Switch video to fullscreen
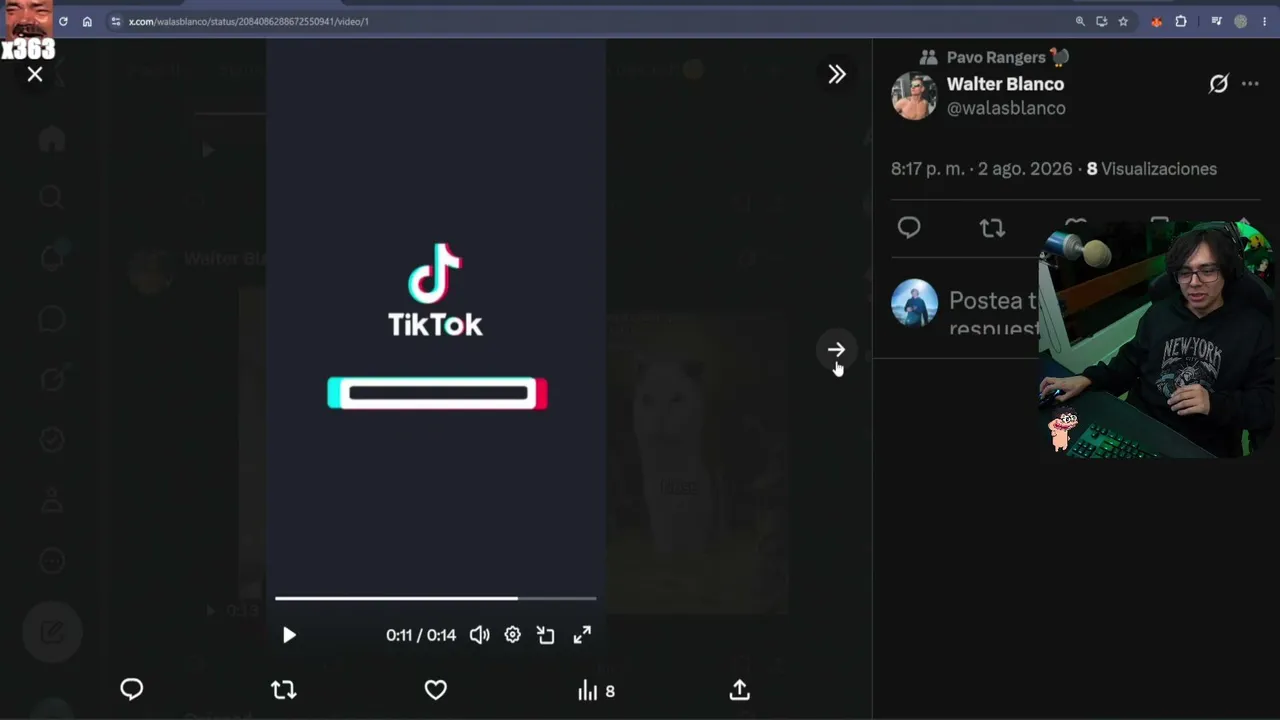Viewport: 1280px width, 720px height. tap(582, 635)
